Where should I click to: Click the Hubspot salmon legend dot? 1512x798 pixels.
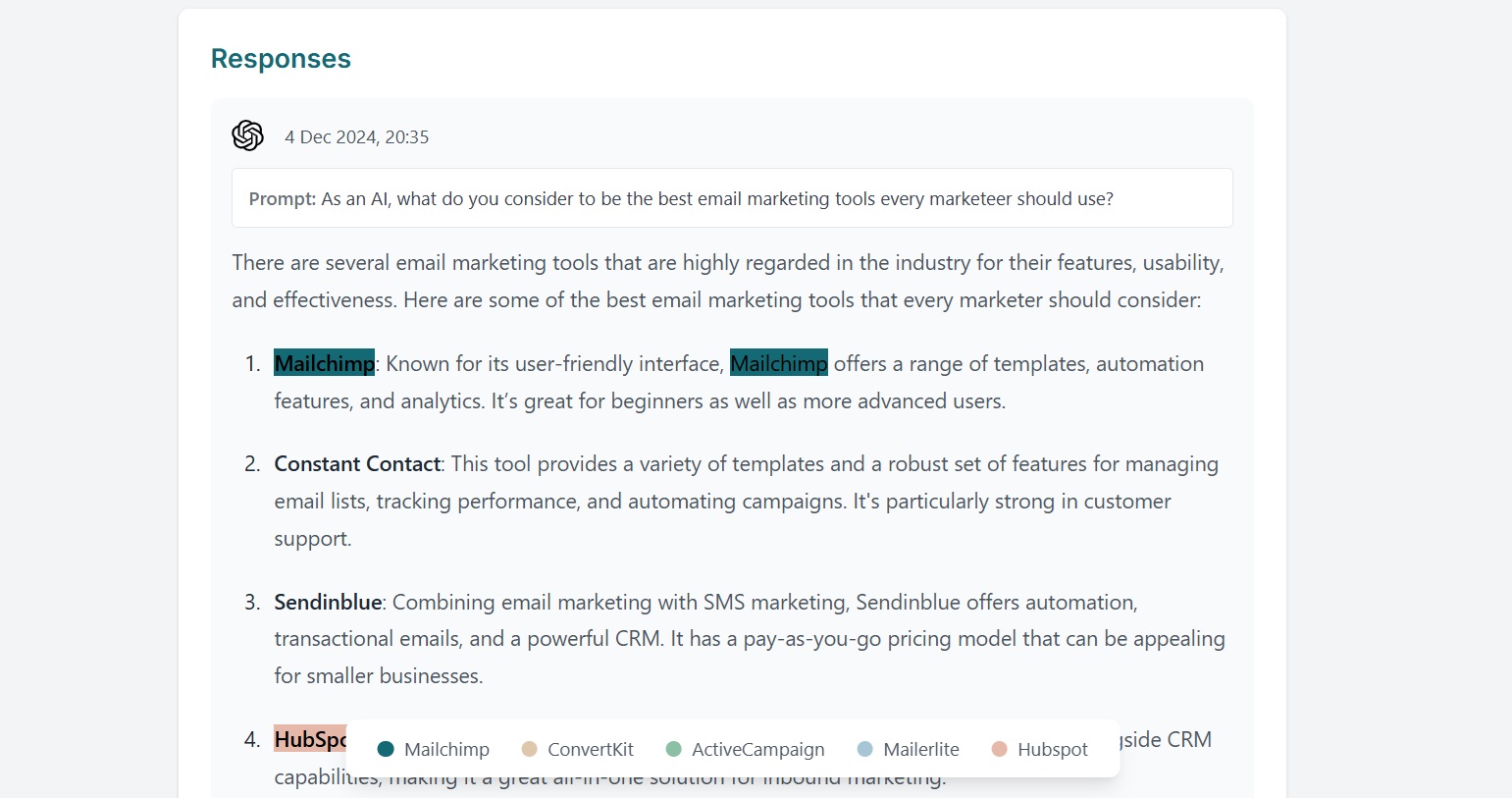pyautogui.click(x=1000, y=749)
